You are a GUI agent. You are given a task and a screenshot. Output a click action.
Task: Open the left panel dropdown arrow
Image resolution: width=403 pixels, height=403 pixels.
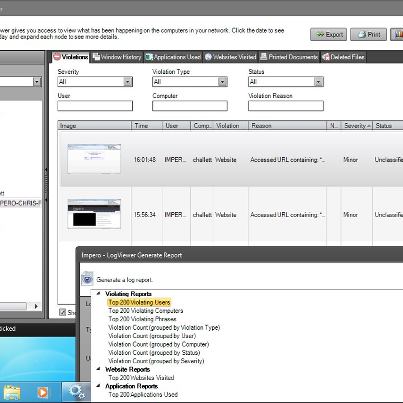click(x=37, y=82)
